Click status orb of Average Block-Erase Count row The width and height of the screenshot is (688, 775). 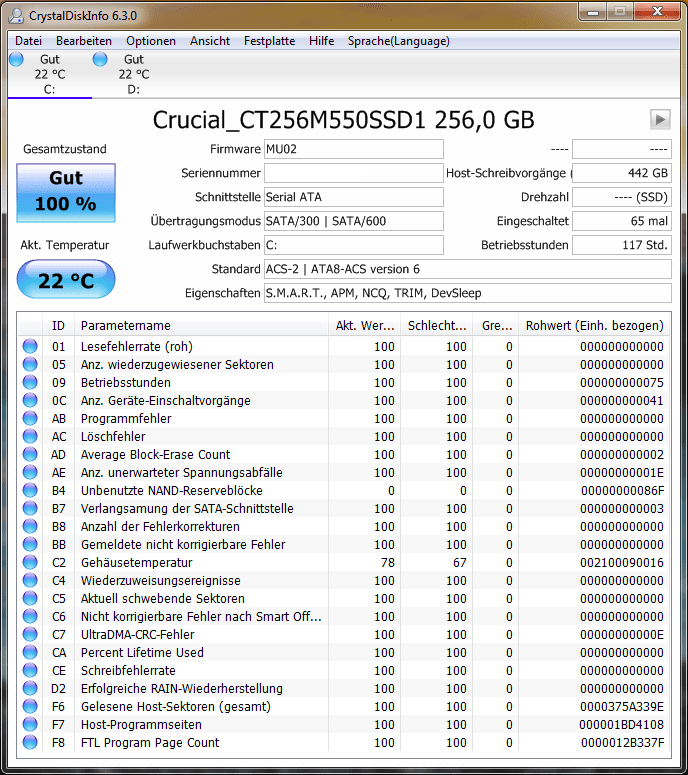(x=30, y=454)
